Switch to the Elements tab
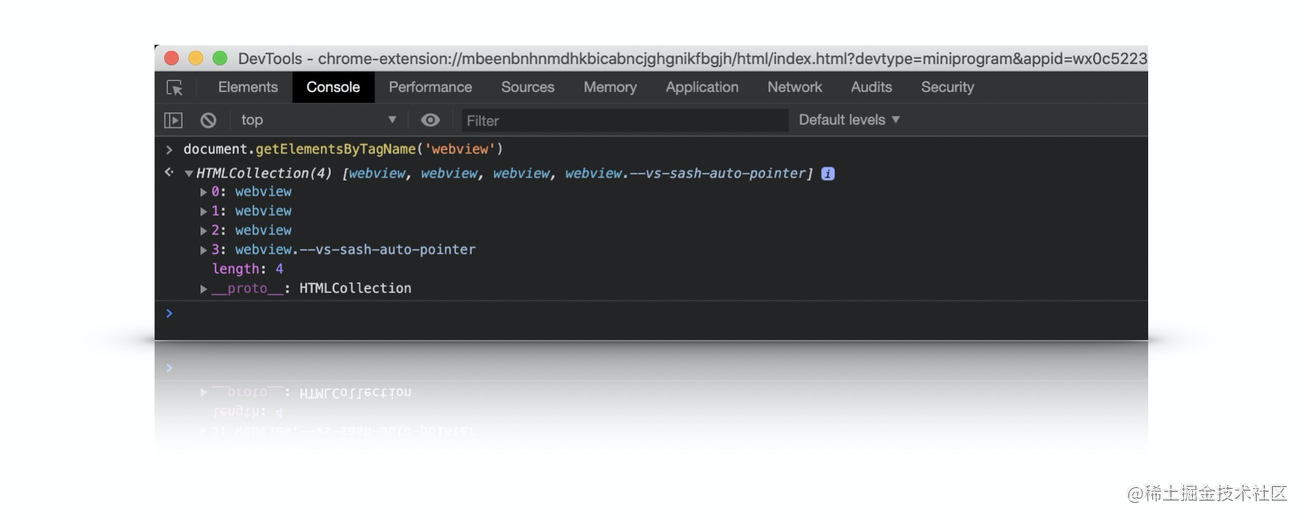The height and width of the screenshot is (519, 1304). point(248,88)
